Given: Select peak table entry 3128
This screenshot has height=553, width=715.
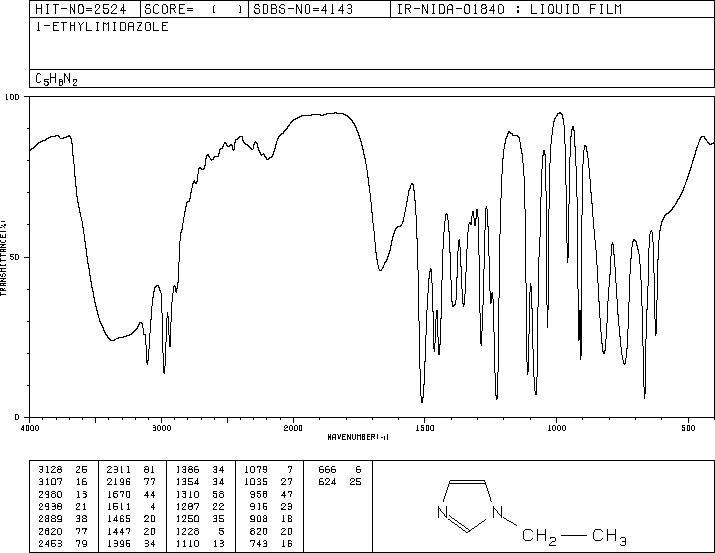Looking at the screenshot, I should pos(50,470).
